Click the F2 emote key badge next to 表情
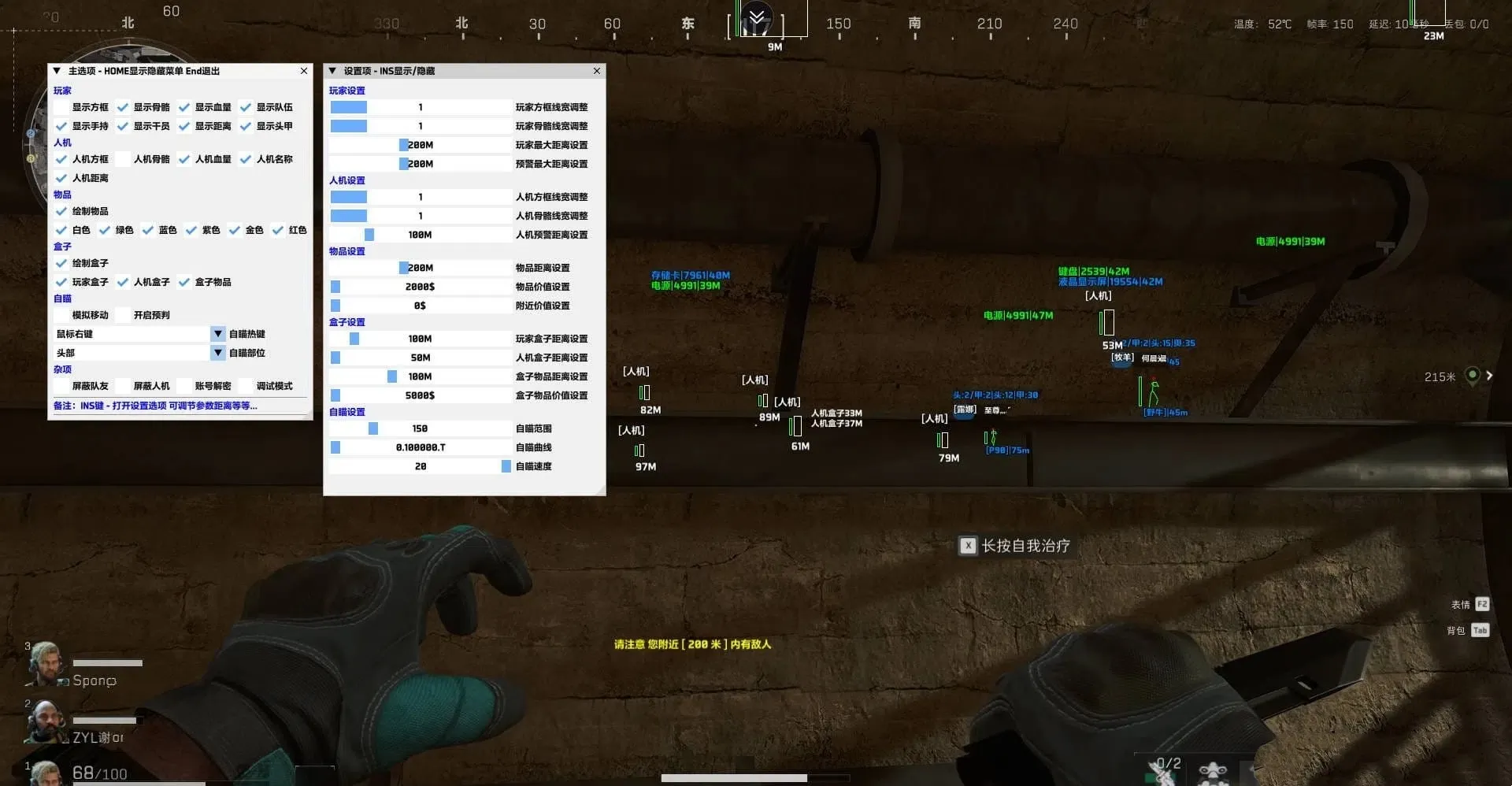Image resolution: width=1512 pixels, height=786 pixels. [1482, 604]
